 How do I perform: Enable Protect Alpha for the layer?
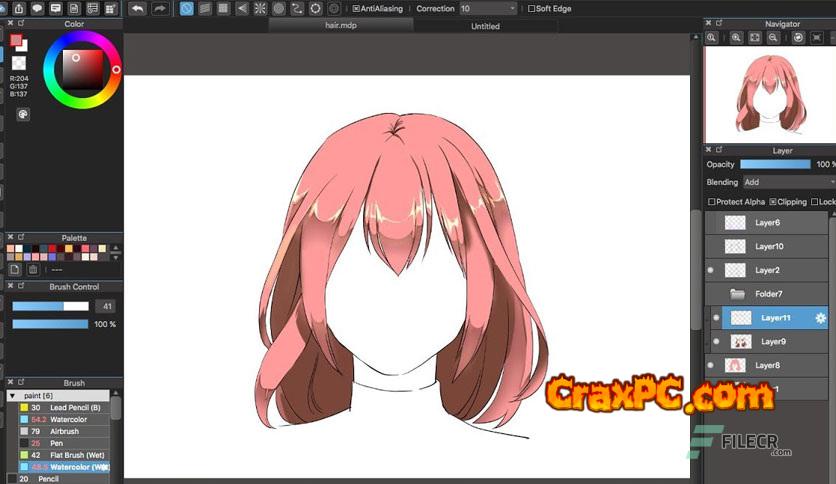click(711, 202)
